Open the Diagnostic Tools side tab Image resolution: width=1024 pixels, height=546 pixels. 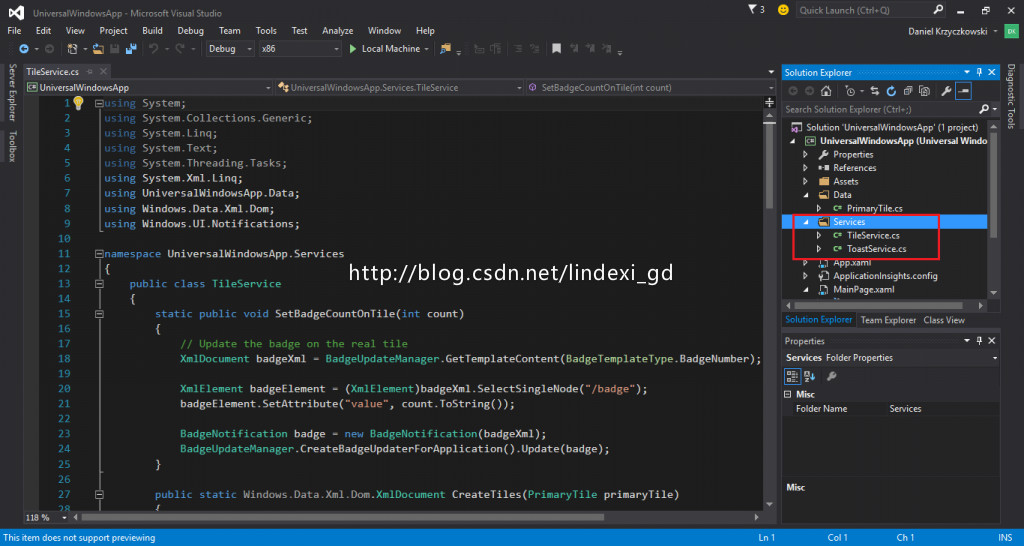pos(1011,96)
